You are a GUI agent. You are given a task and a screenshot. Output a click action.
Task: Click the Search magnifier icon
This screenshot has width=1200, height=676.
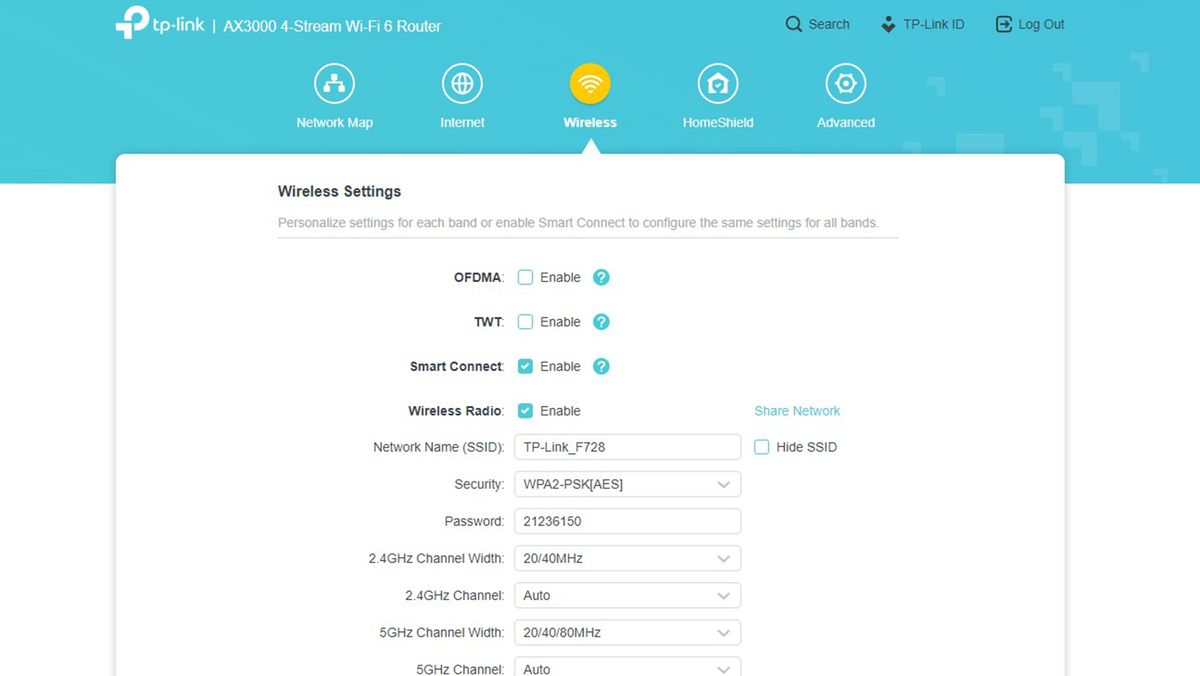(794, 24)
